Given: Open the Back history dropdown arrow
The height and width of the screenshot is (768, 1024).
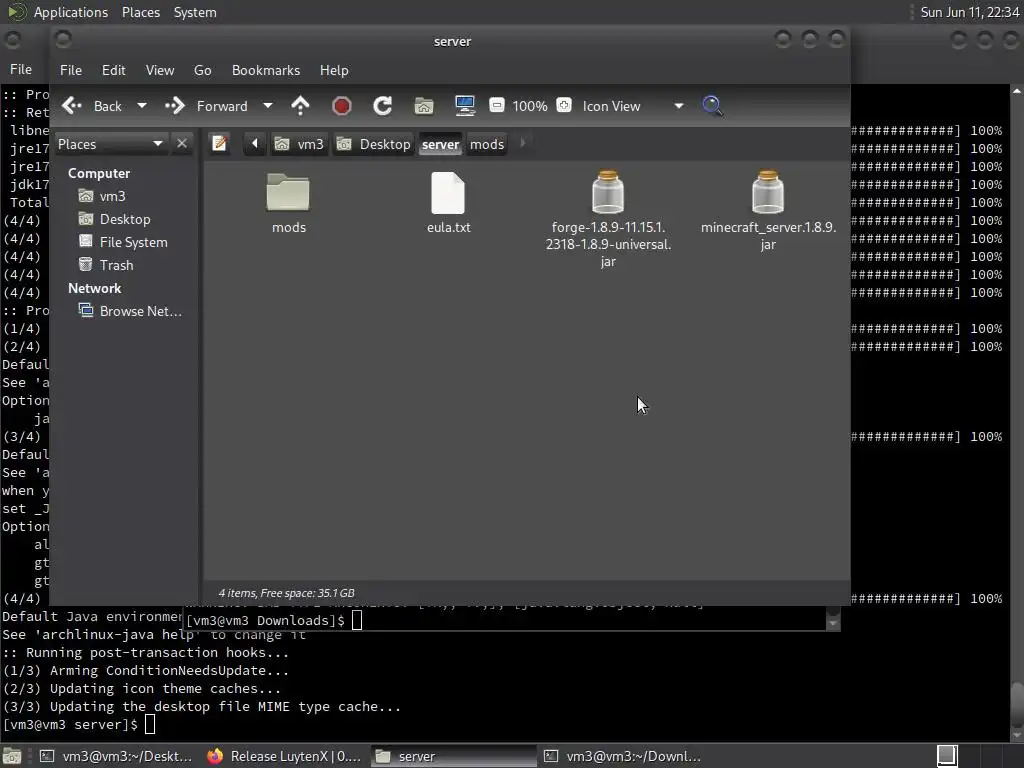Looking at the screenshot, I should point(142,106).
